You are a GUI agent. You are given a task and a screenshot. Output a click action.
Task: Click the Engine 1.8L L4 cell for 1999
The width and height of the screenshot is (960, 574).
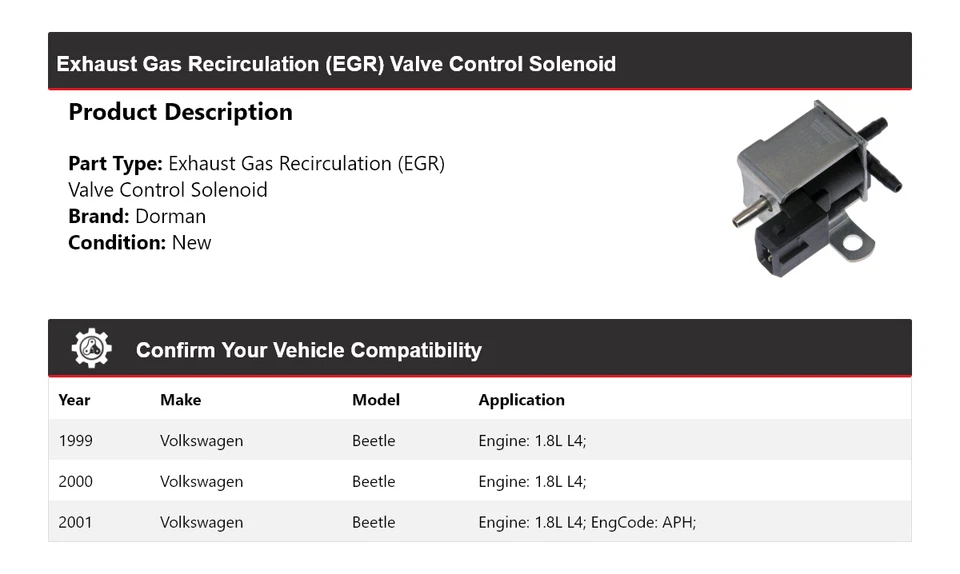[x=532, y=441]
